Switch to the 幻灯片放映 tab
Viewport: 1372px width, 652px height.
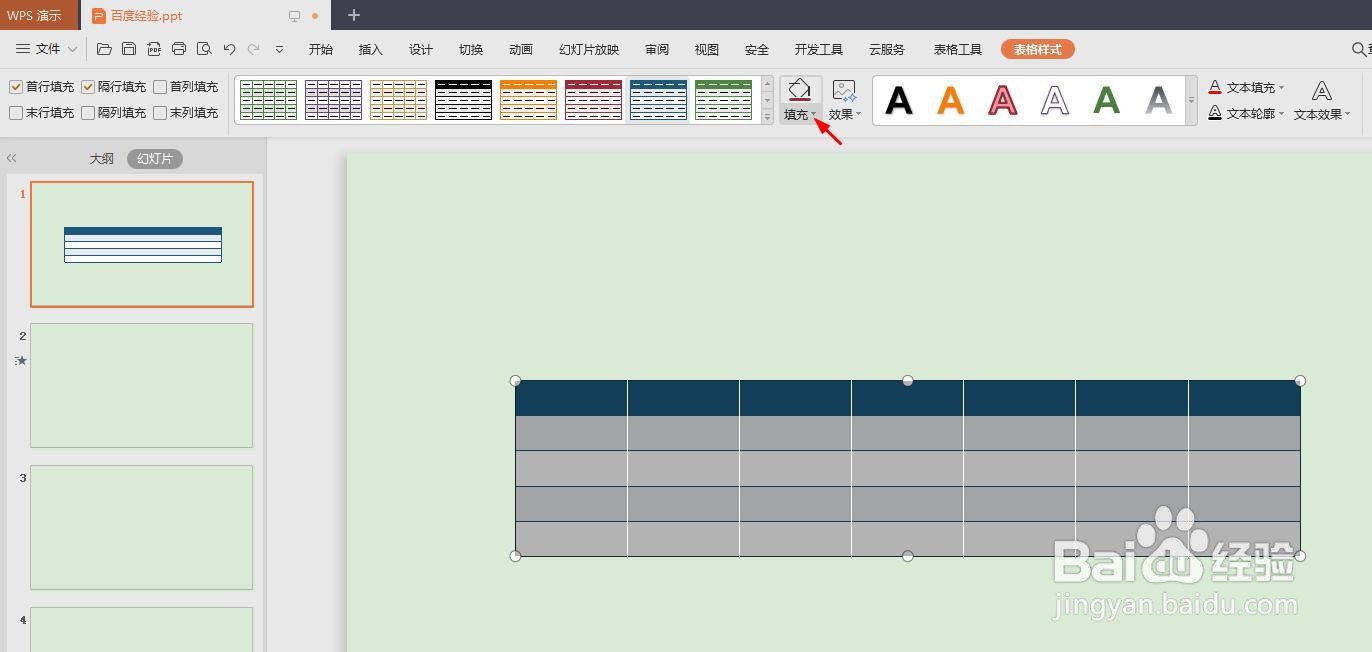[x=589, y=50]
